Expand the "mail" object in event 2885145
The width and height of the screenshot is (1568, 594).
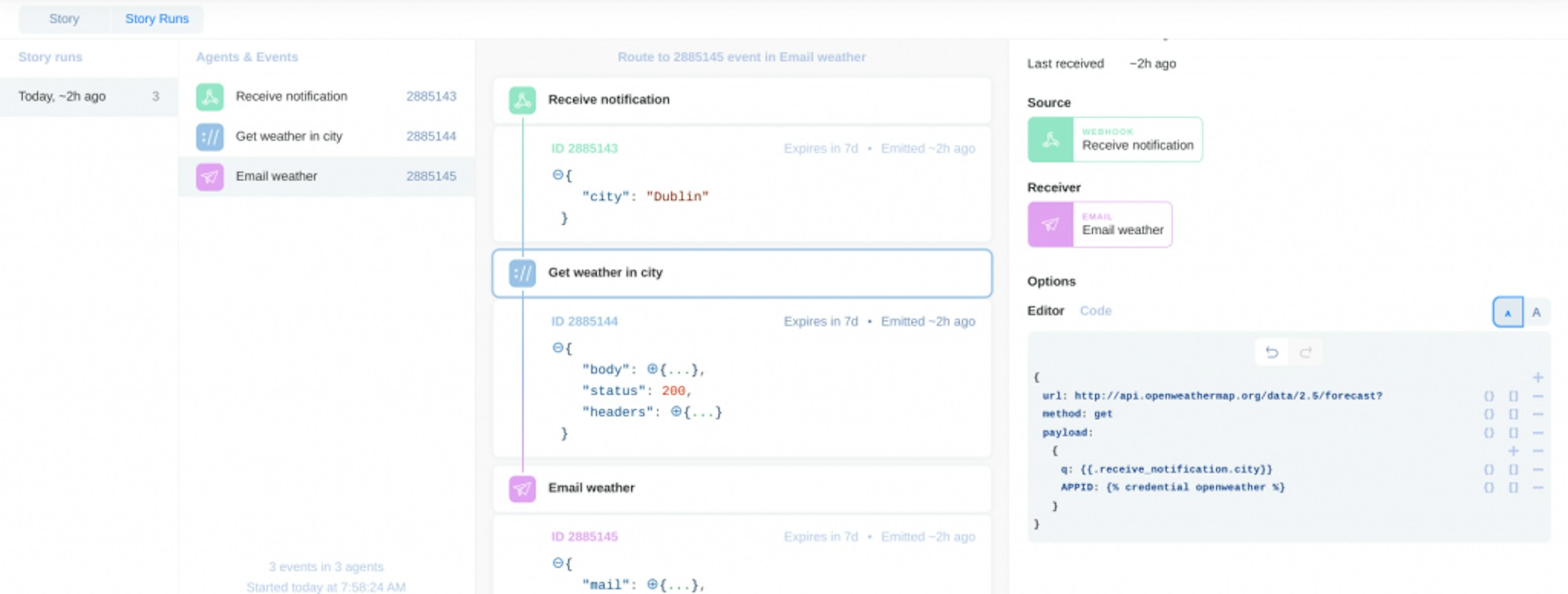(652, 584)
